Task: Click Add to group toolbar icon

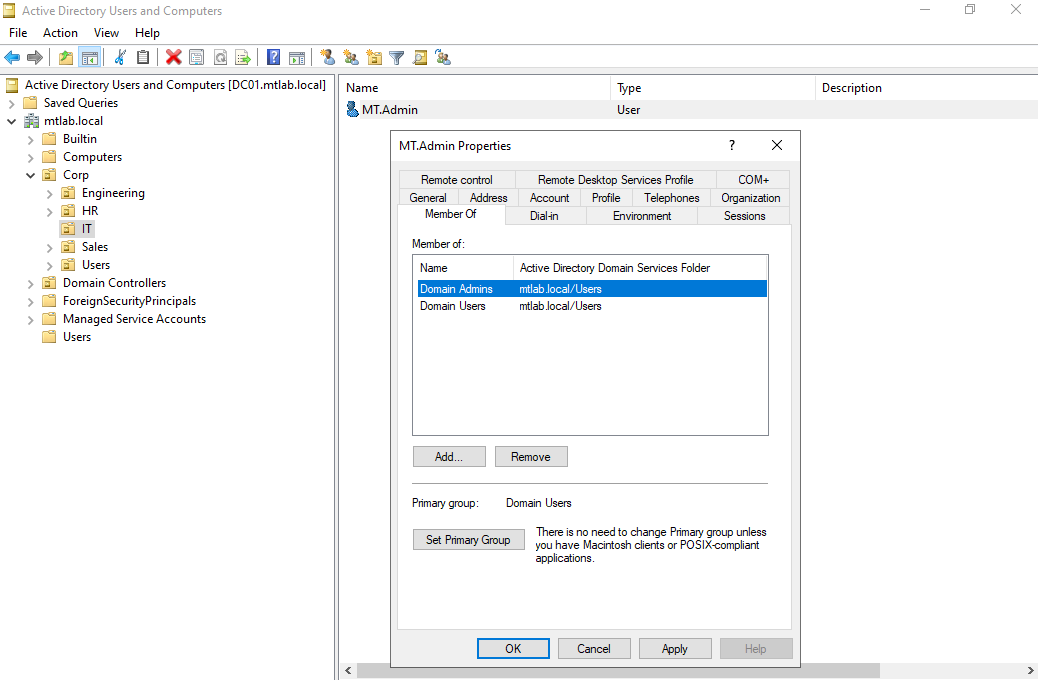Action: [443, 58]
